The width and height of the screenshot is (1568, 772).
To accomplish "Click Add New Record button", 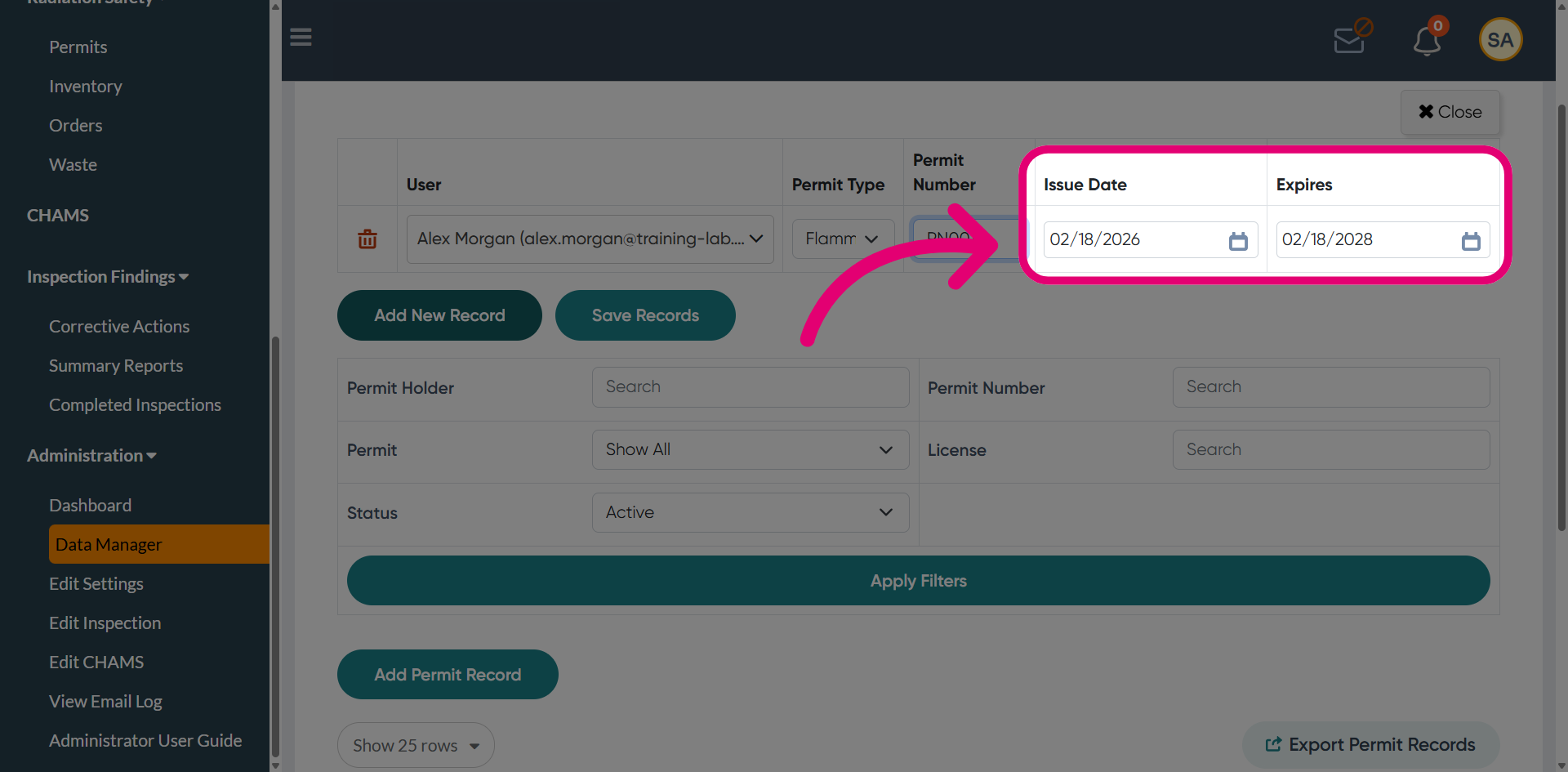I will (x=439, y=315).
